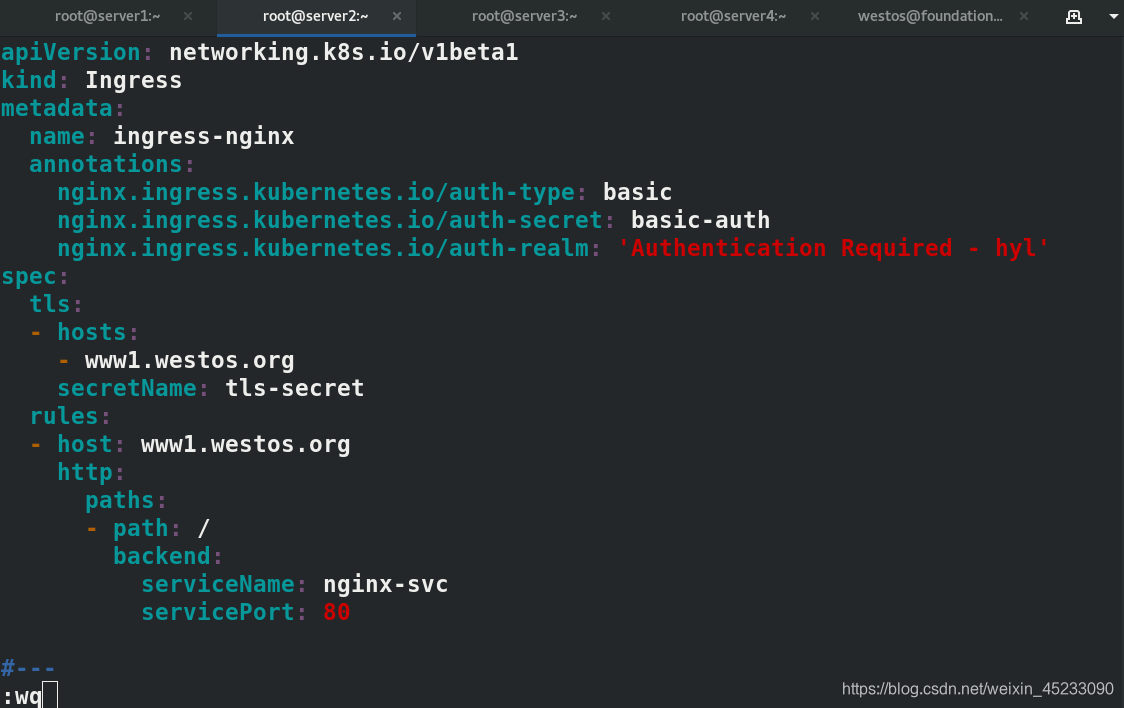The width and height of the screenshot is (1124, 708).
Task: Close the root@server4 tab
Action: pos(815,16)
